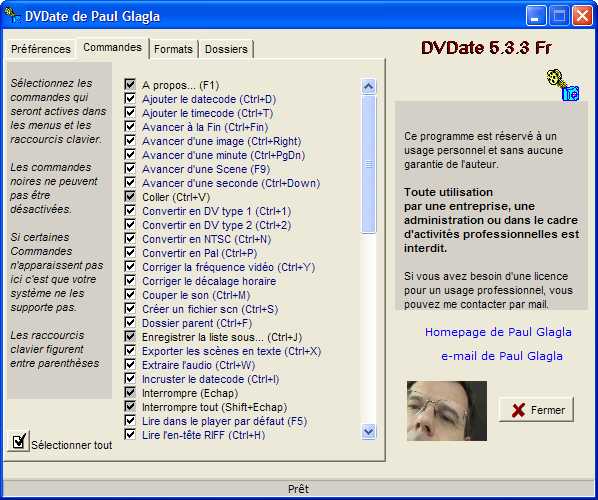This screenshot has height=500, width=598.
Task: Open Homepage de Paul Glagla link
Action: pyautogui.click(x=498, y=332)
